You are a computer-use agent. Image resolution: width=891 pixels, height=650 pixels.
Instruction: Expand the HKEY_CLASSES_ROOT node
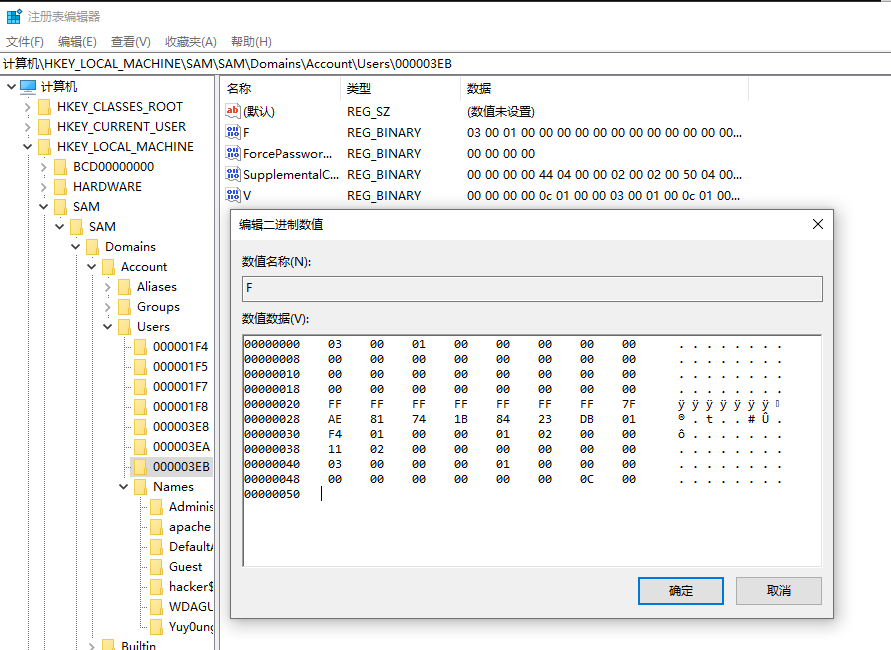point(27,107)
